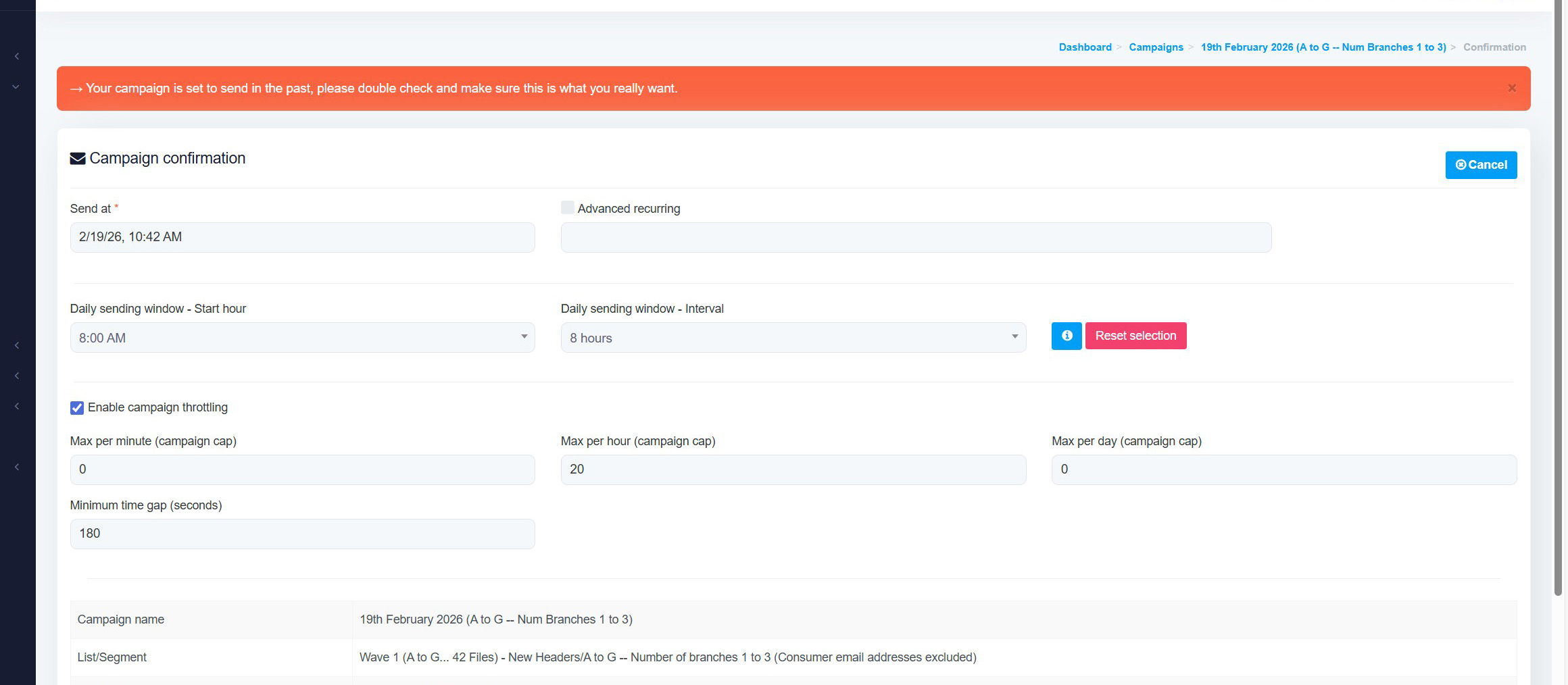Click the Max per day field
The image size is (1568, 685).
pyautogui.click(x=1283, y=470)
